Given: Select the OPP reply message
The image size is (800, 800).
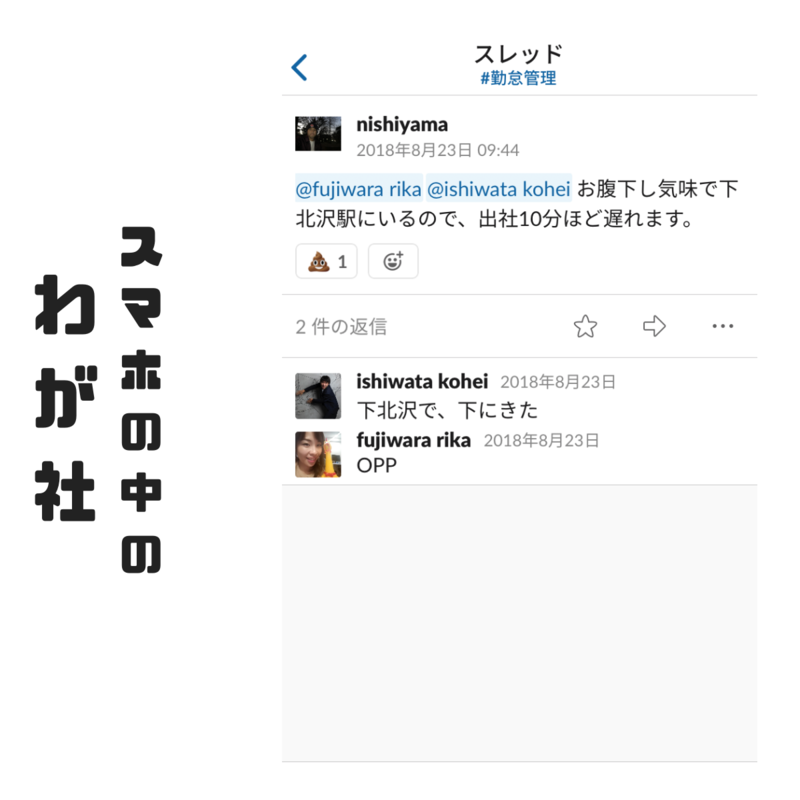Looking at the screenshot, I should point(377,465).
